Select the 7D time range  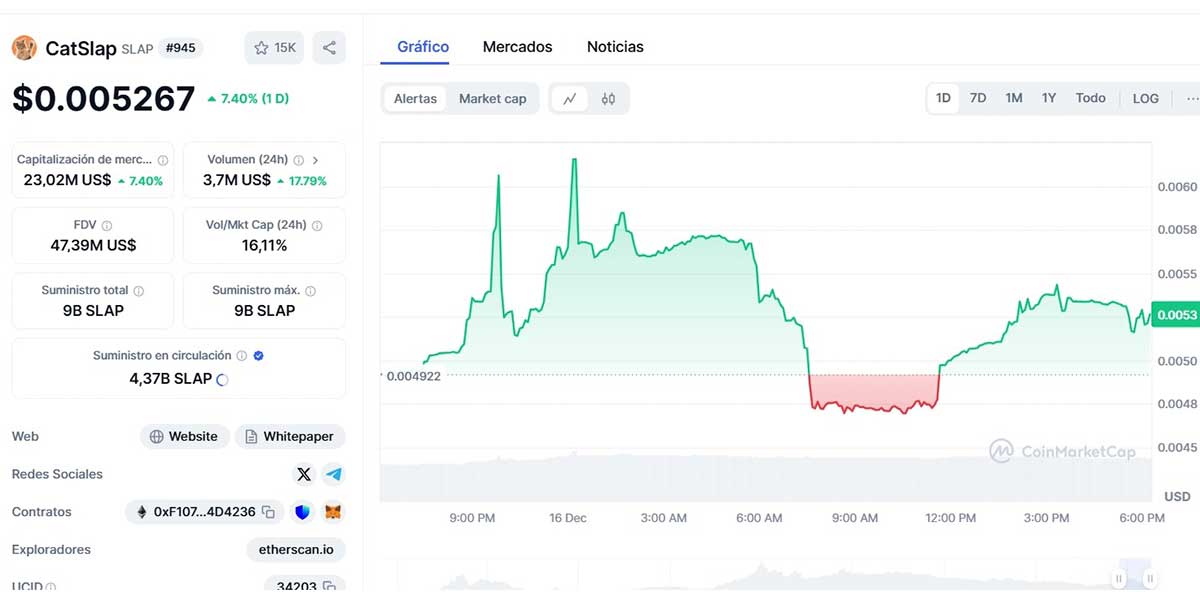click(978, 98)
